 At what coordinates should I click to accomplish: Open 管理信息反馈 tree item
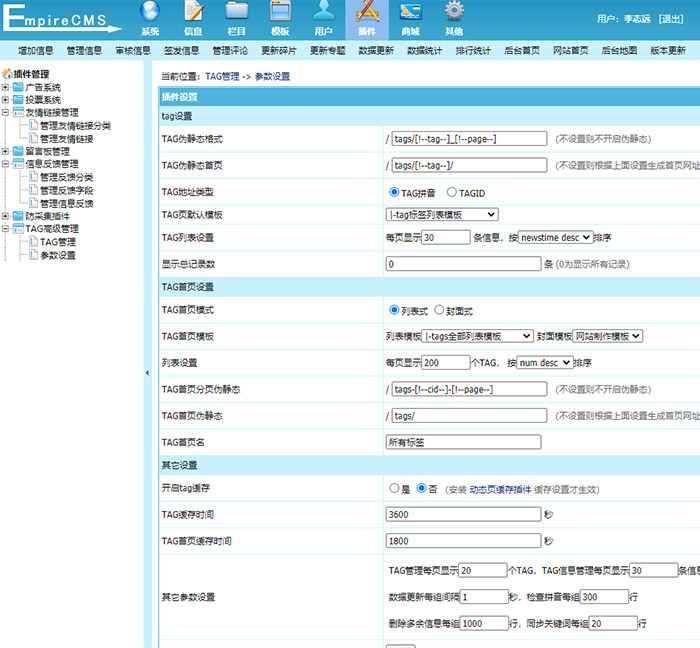(x=67, y=204)
